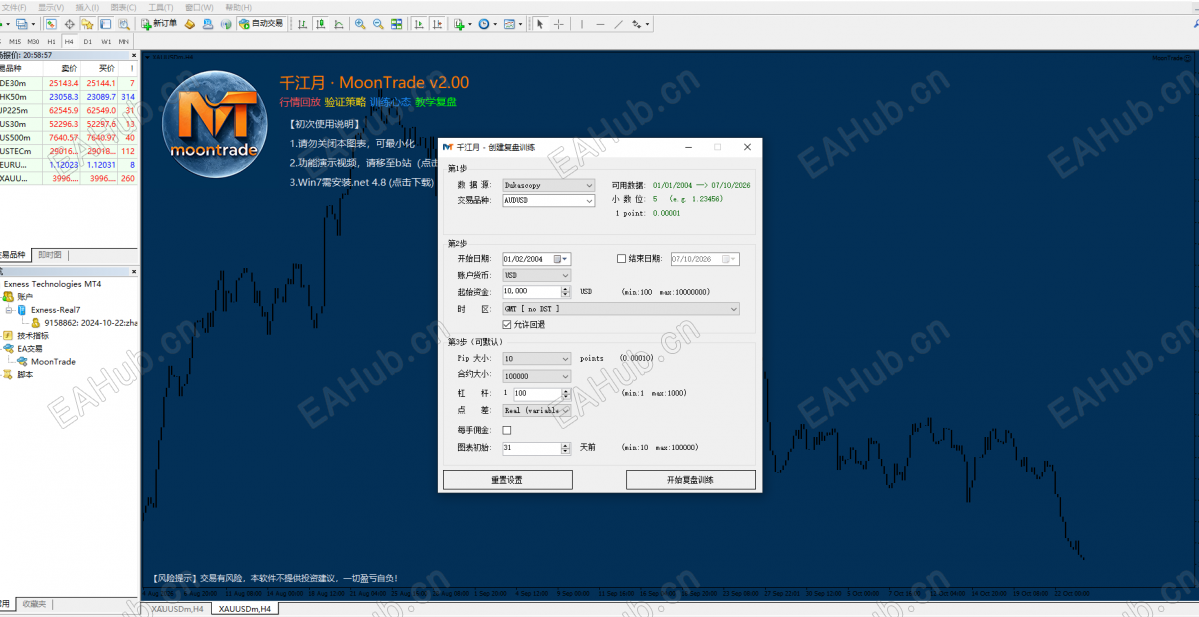
Task: Switch chart to bar chart display
Action: (x=303, y=24)
